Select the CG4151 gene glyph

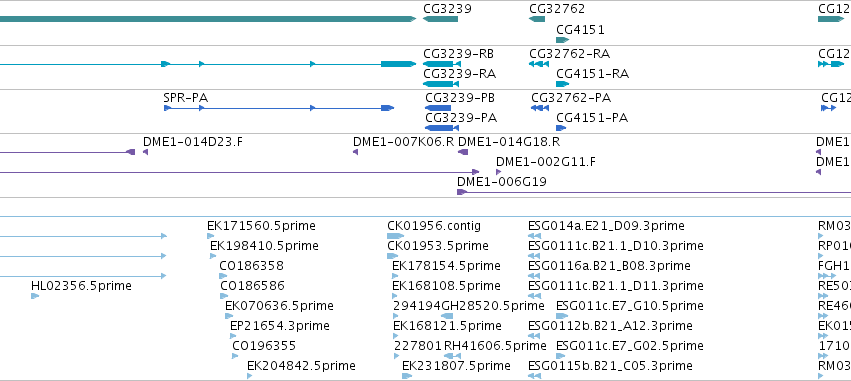[x=562, y=40]
